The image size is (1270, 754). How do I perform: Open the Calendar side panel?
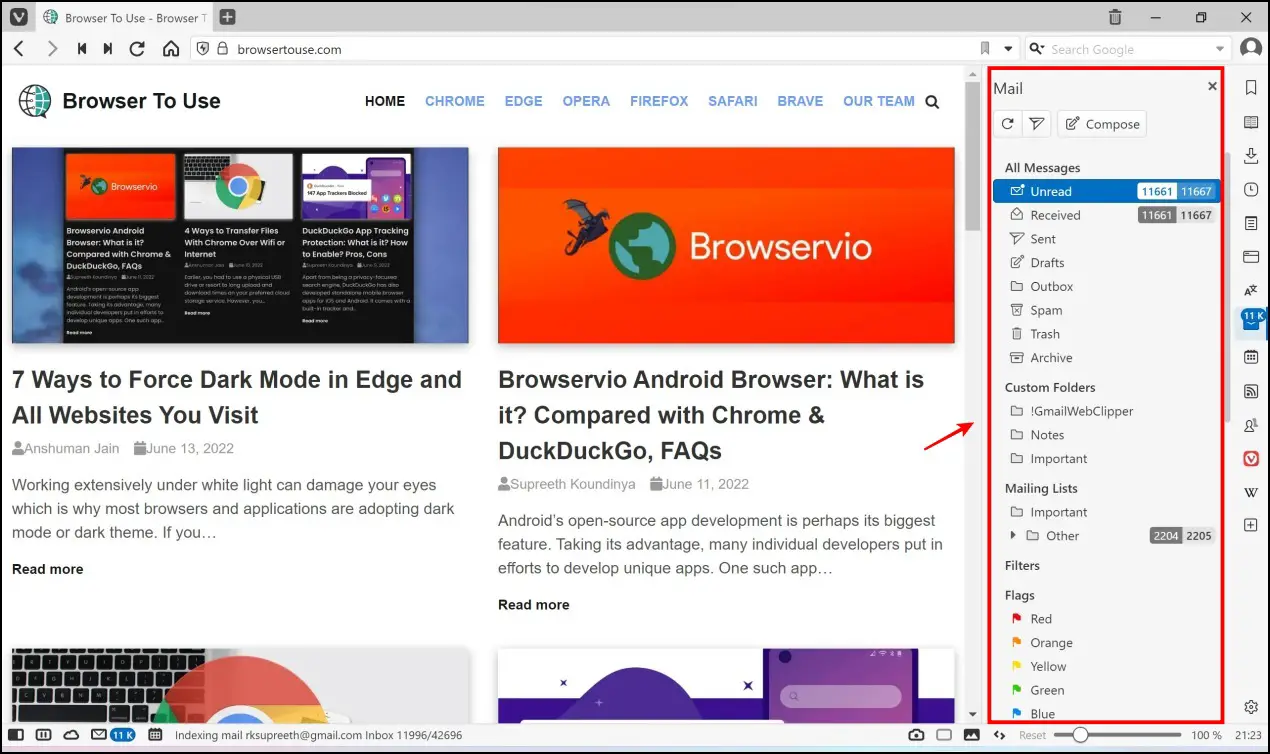point(1251,357)
